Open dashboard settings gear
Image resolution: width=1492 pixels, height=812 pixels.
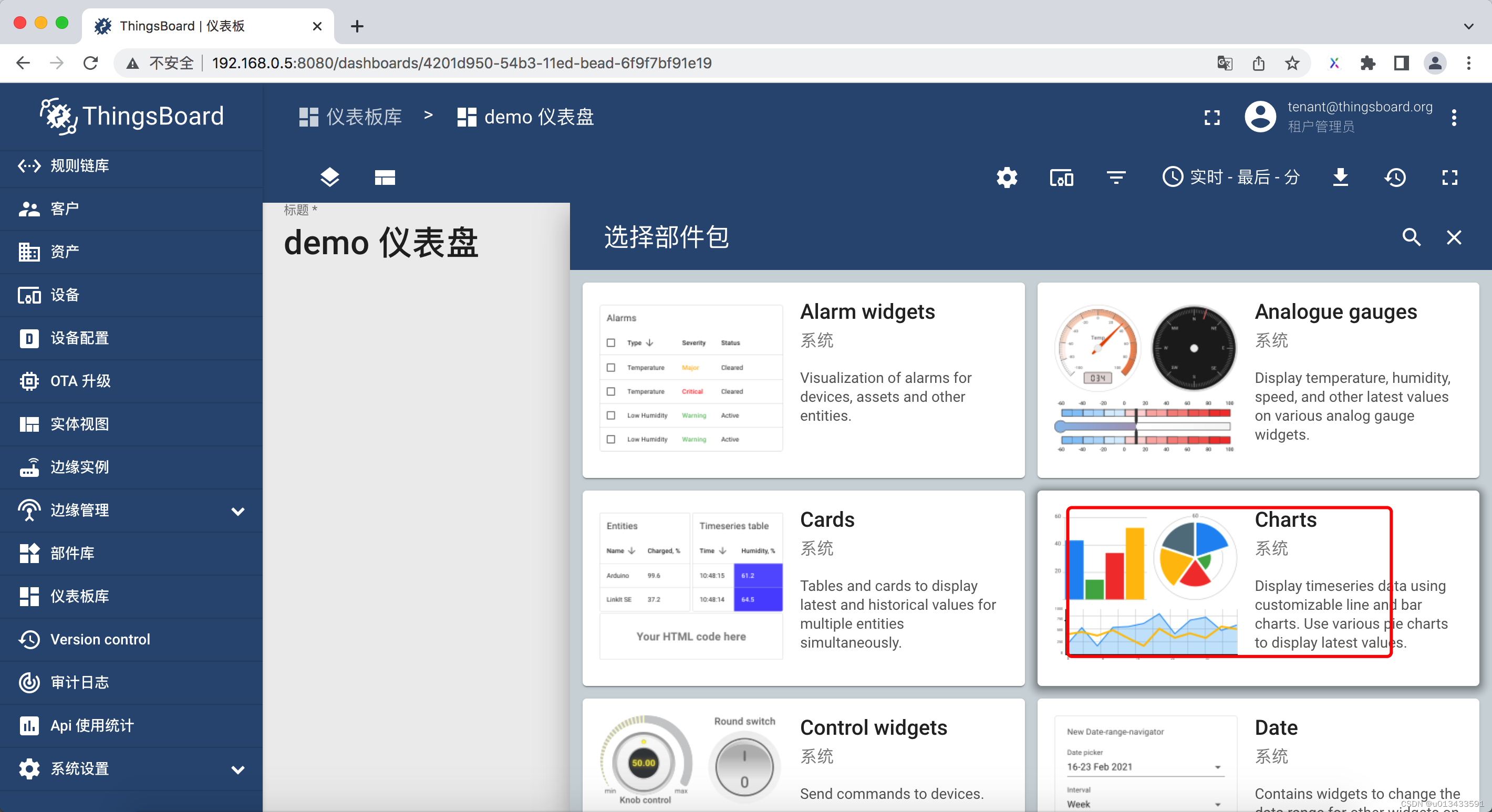(x=1007, y=177)
